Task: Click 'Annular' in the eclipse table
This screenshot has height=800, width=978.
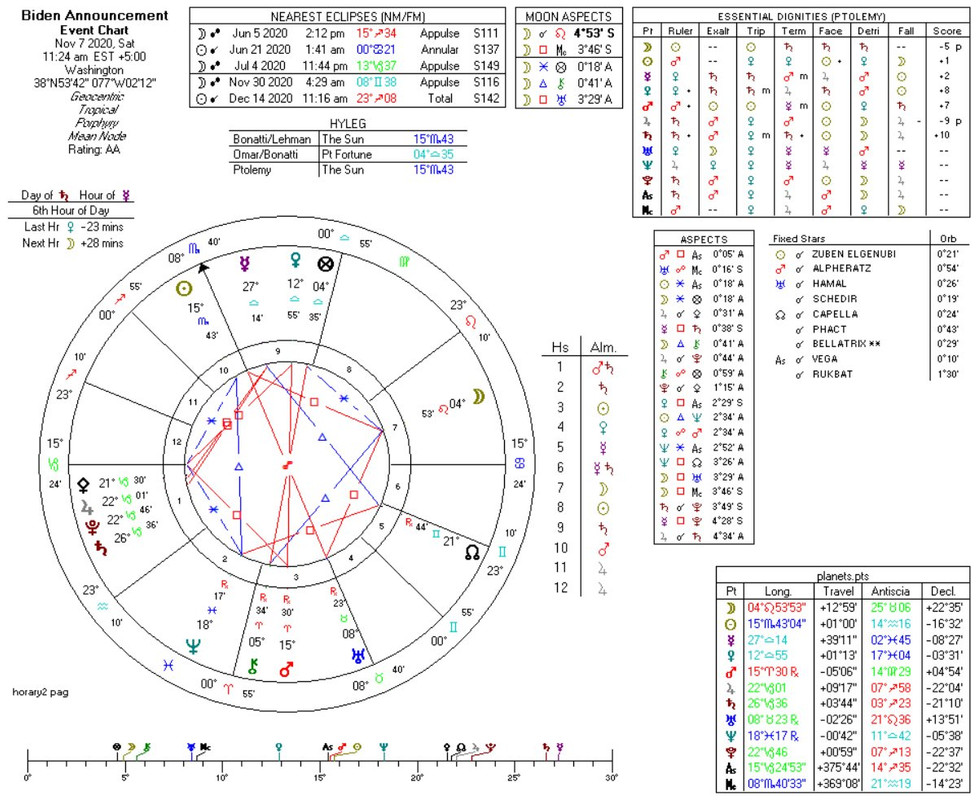Action: click(439, 50)
